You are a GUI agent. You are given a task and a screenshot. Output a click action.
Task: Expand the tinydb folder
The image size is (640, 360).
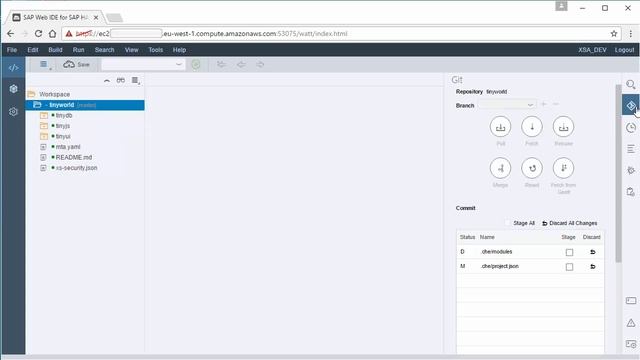coord(44,116)
